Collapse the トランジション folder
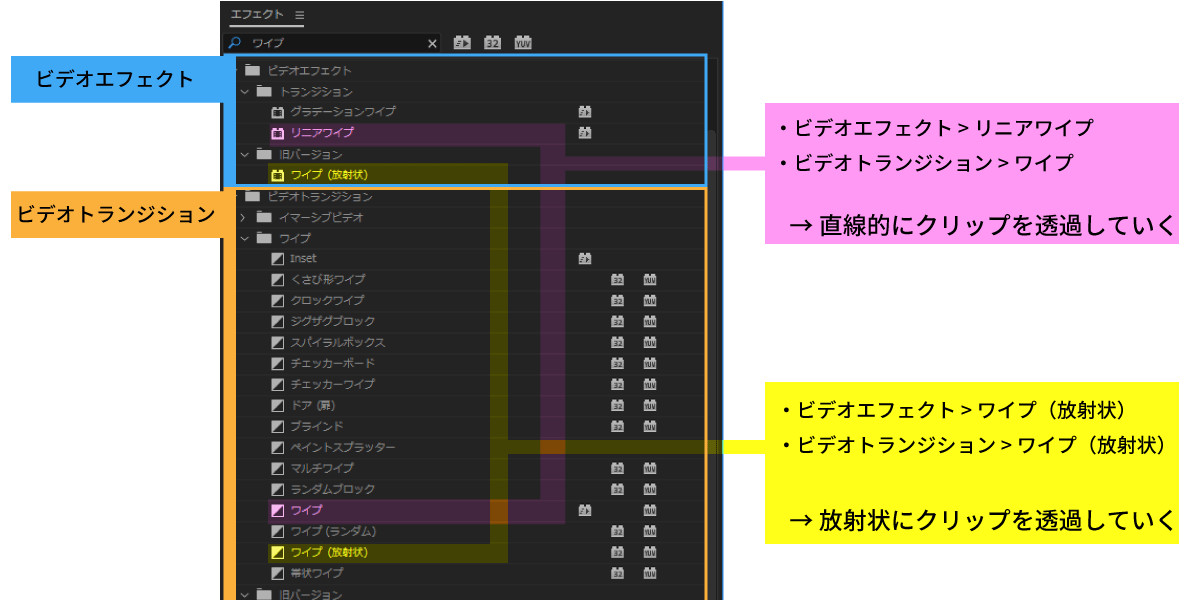 [x=245, y=92]
